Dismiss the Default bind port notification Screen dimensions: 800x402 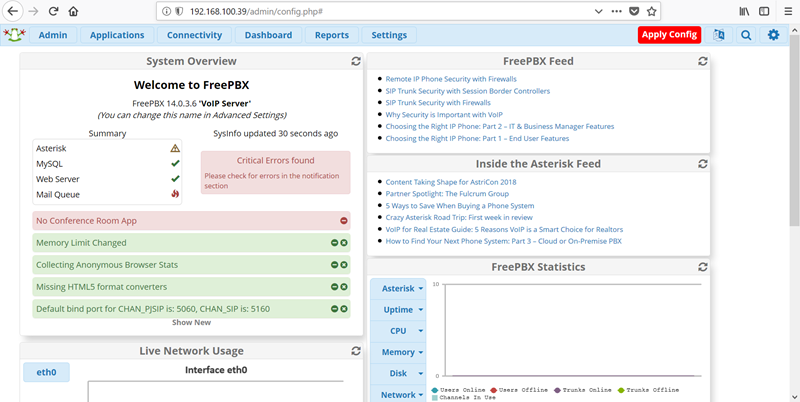point(344,309)
